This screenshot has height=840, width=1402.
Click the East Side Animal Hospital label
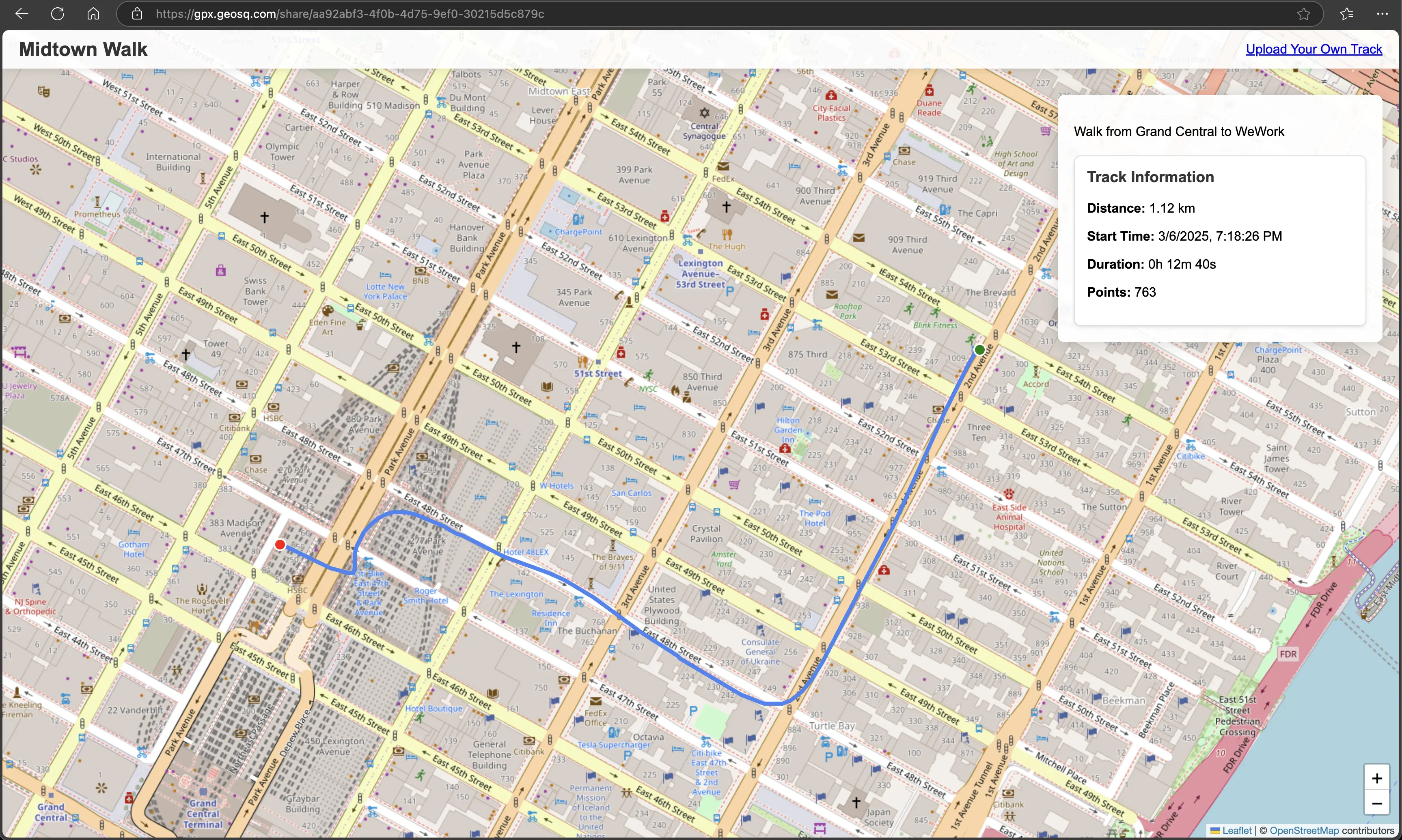point(1009,517)
